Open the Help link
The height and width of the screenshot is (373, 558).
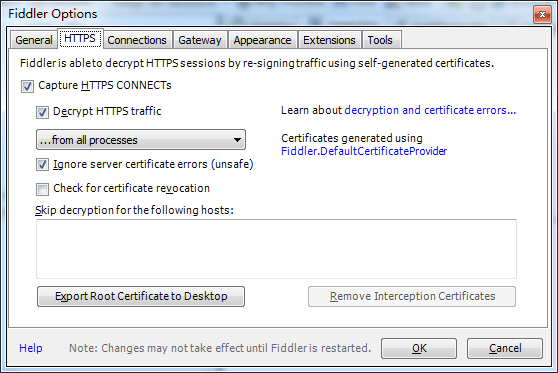(31, 348)
